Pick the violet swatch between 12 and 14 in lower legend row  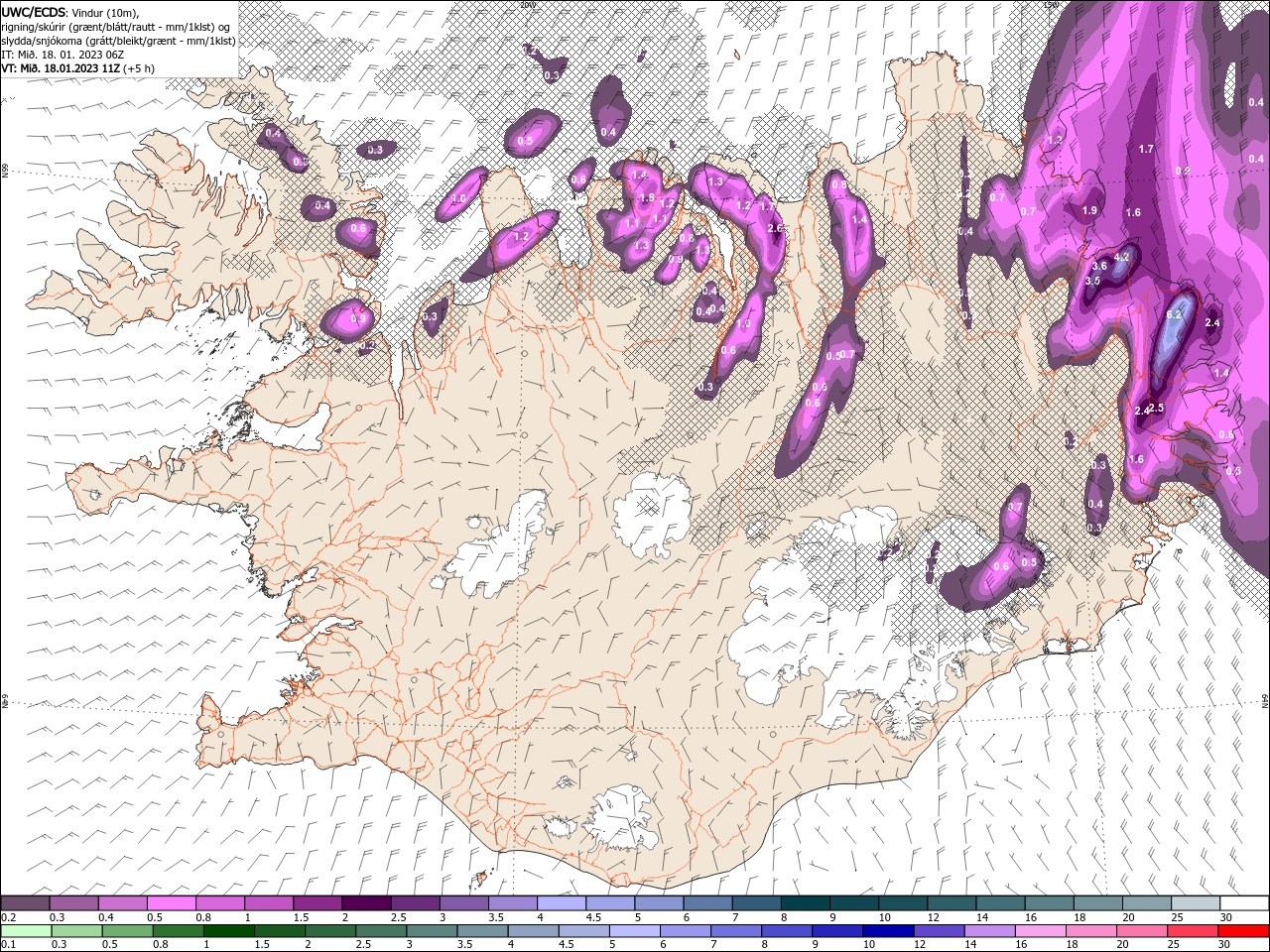point(940,931)
